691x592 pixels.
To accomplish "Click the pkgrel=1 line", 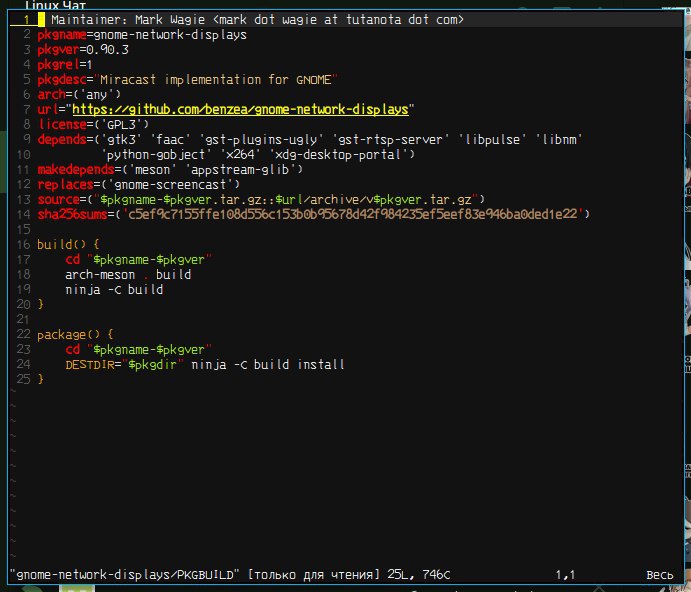I will (x=65, y=65).
